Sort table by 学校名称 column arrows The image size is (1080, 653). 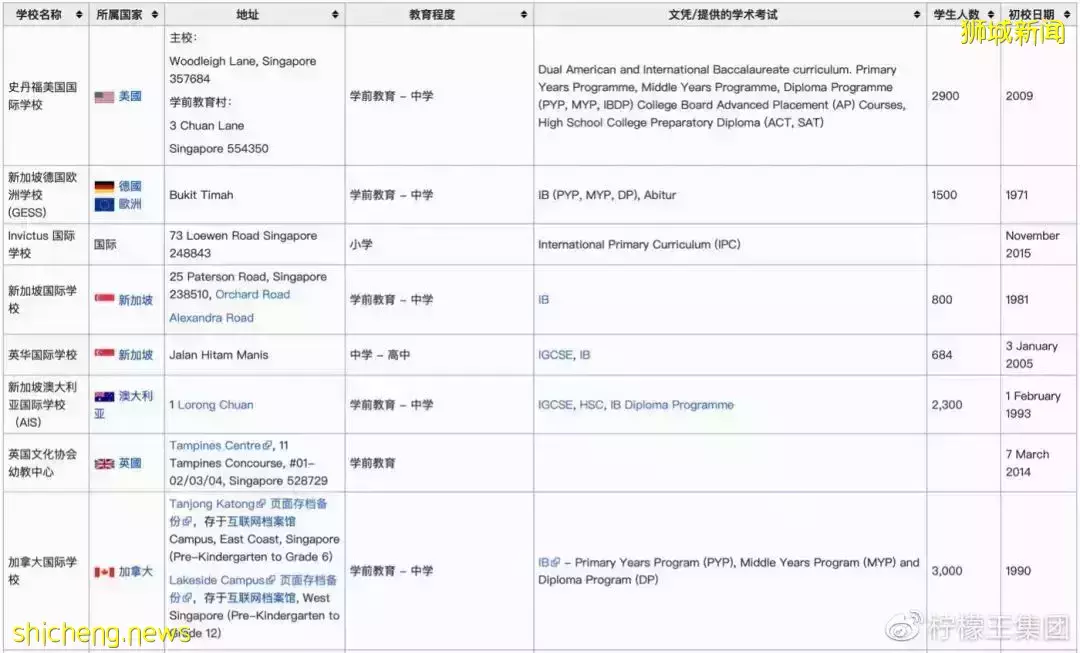79,14
